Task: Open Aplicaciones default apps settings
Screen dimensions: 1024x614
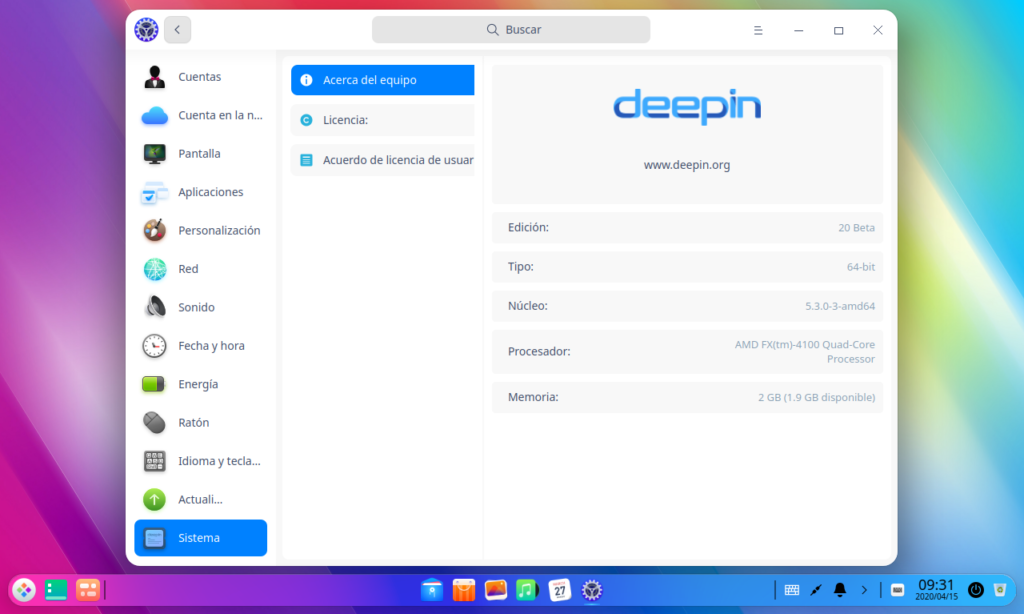Action: 200,193
